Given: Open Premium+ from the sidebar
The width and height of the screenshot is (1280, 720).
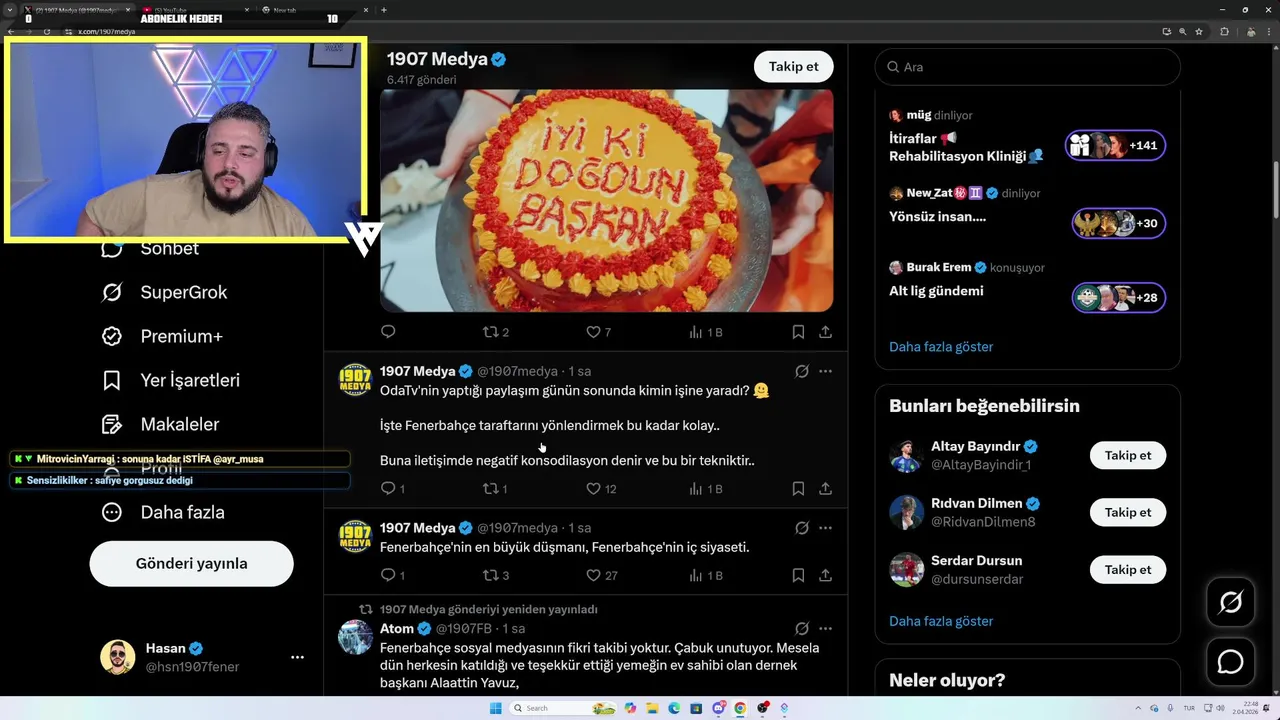Looking at the screenshot, I should (162, 336).
